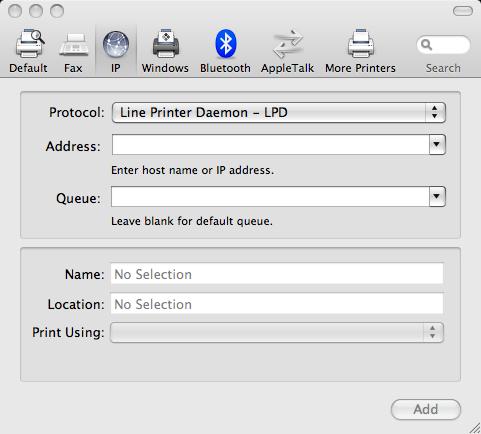
Task: Open the Default printer browser icon
Action: coord(29,44)
